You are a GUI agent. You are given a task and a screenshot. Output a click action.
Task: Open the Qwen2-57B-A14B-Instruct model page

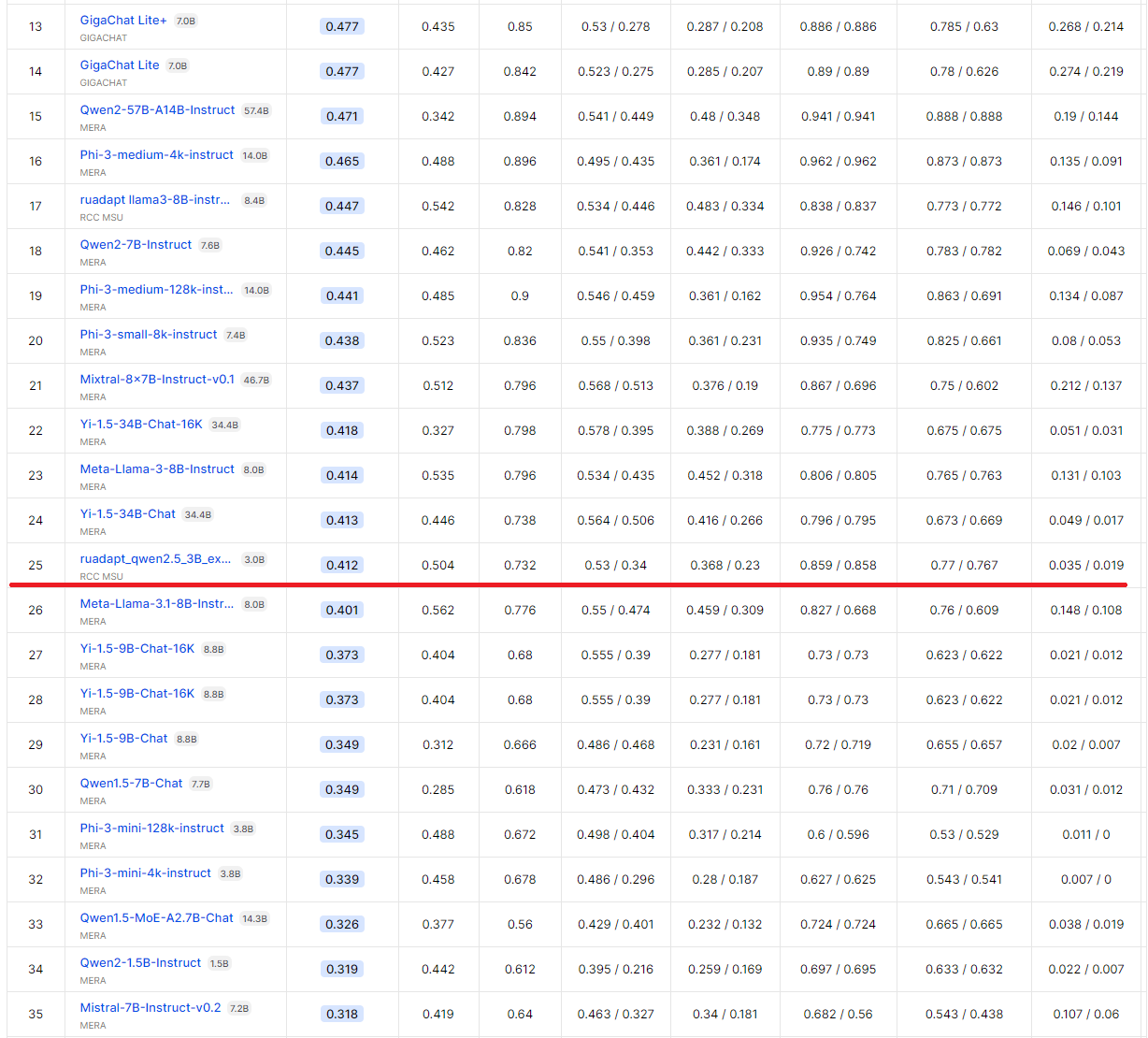(157, 110)
